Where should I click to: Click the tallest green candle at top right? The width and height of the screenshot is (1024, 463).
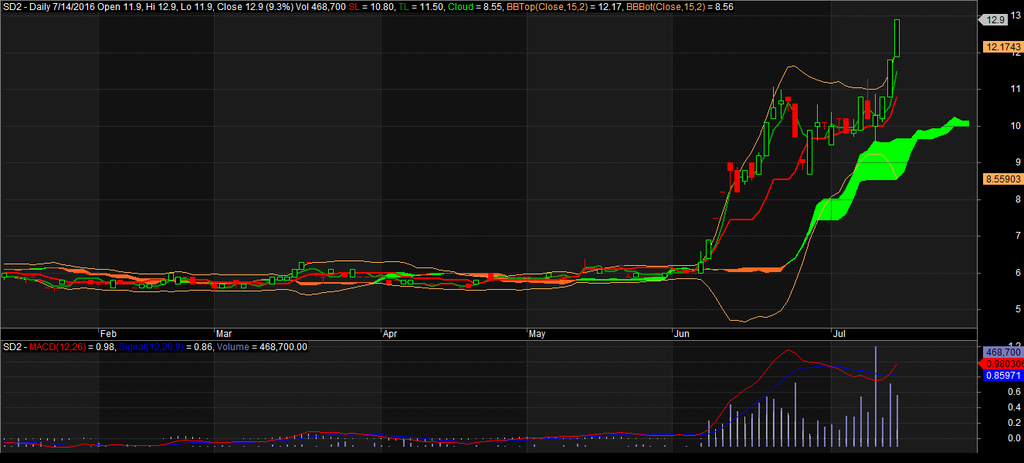tap(898, 38)
